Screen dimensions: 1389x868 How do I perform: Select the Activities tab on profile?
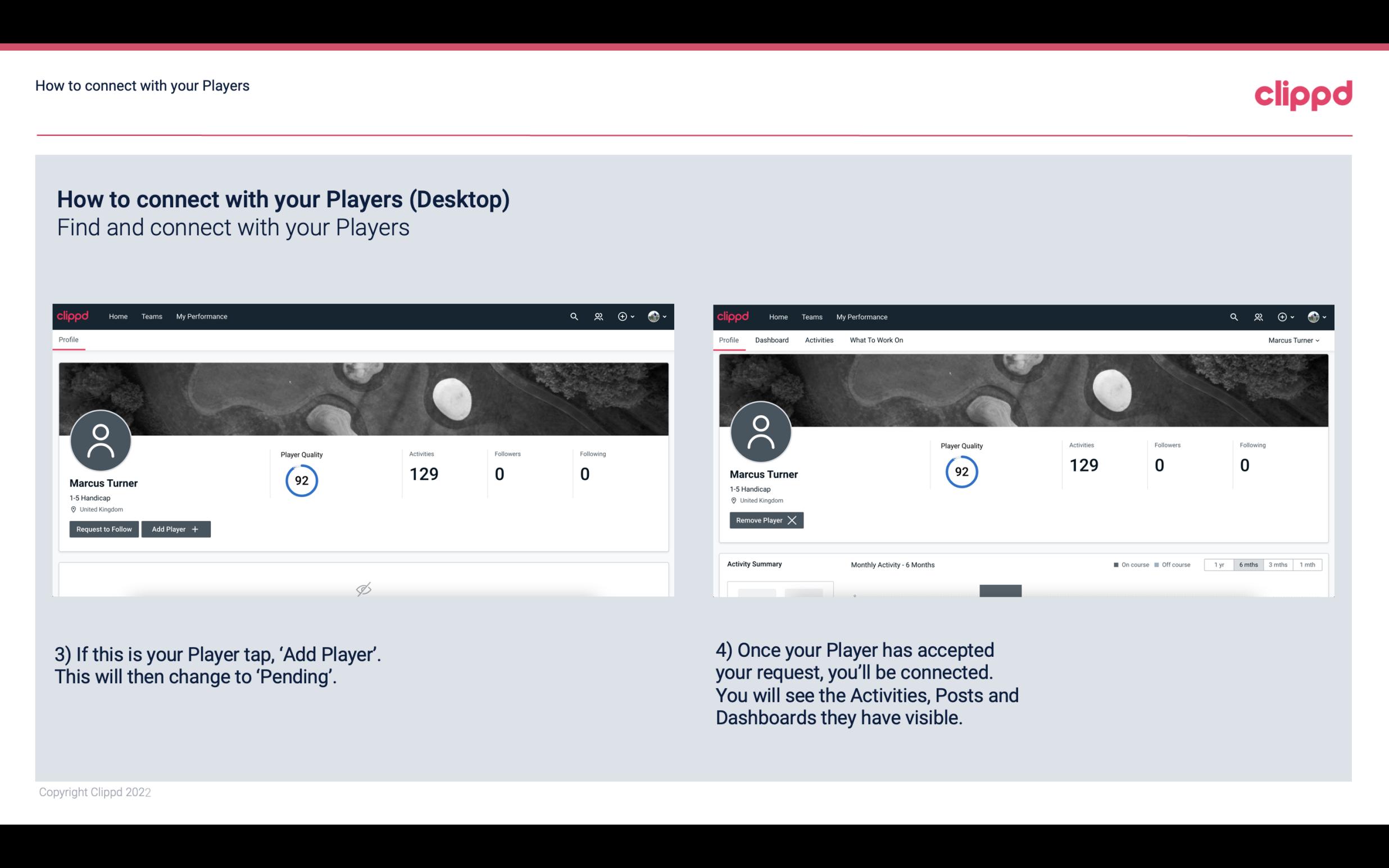[x=818, y=340]
